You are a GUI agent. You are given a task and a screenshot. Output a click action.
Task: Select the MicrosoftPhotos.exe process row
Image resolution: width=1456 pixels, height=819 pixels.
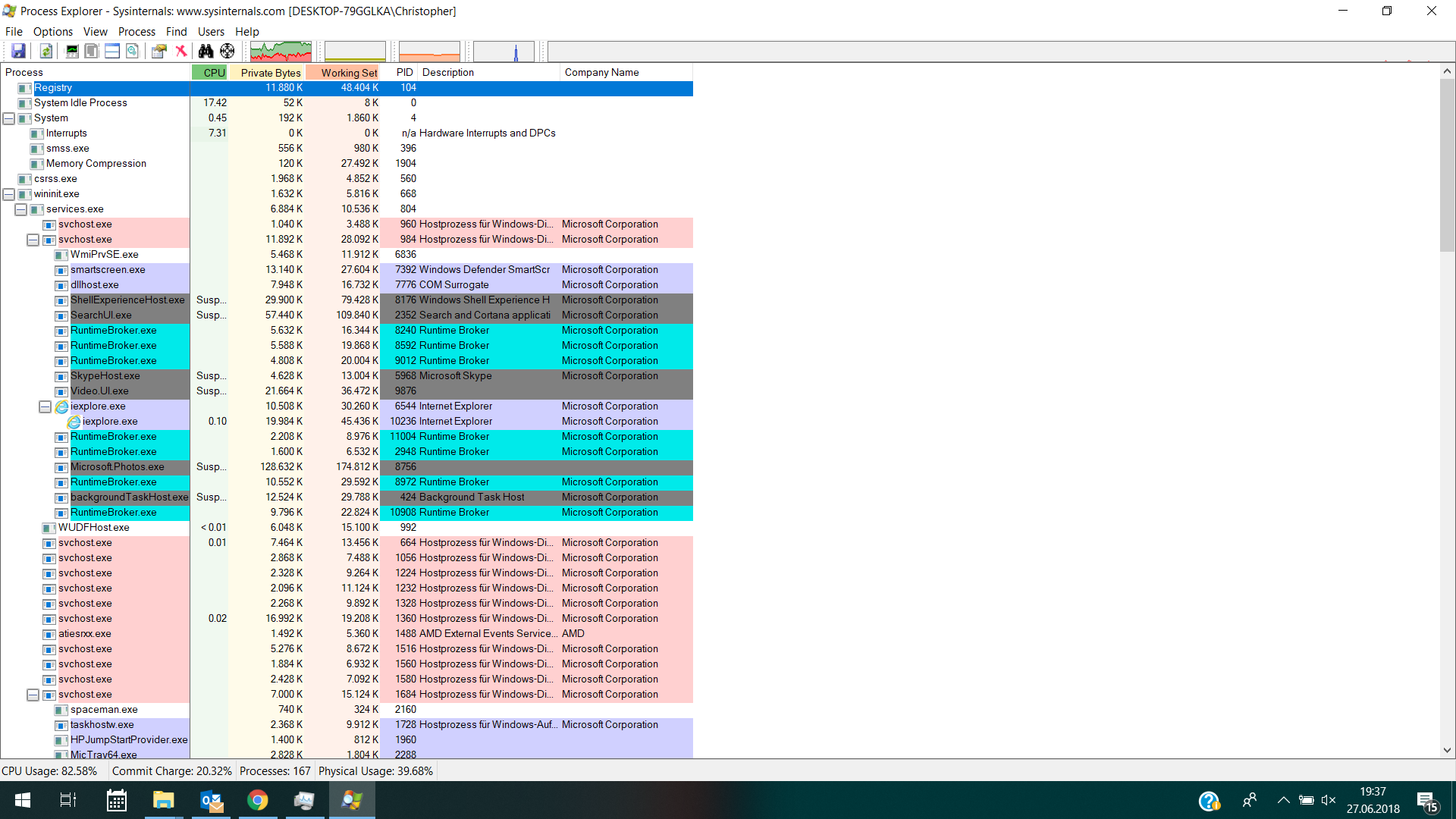[118, 467]
